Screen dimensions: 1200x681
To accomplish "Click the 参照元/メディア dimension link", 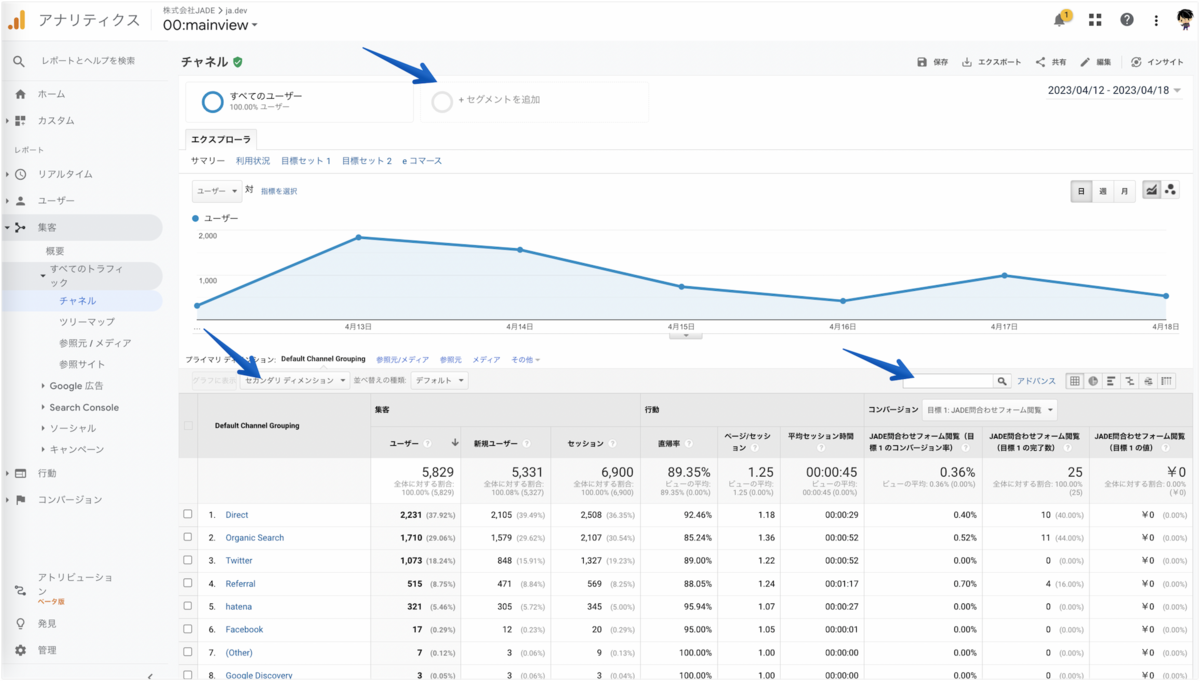I will pos(402,359).
